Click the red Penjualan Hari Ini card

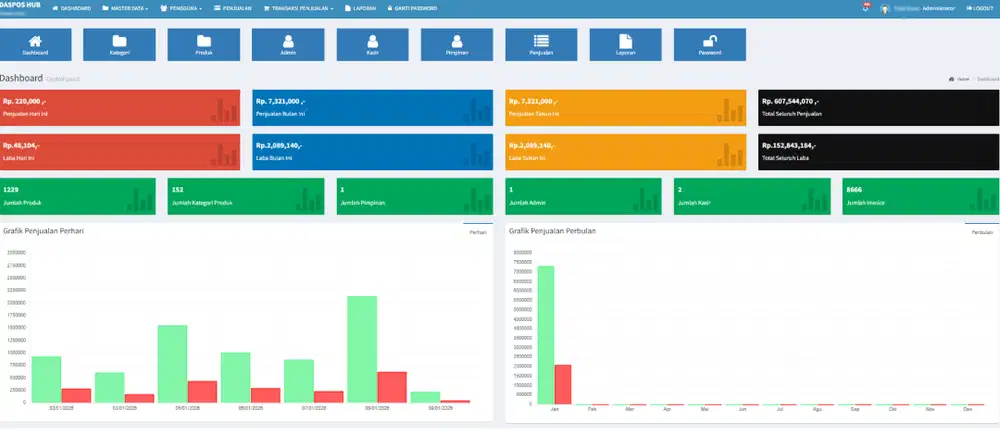[120, 108]
